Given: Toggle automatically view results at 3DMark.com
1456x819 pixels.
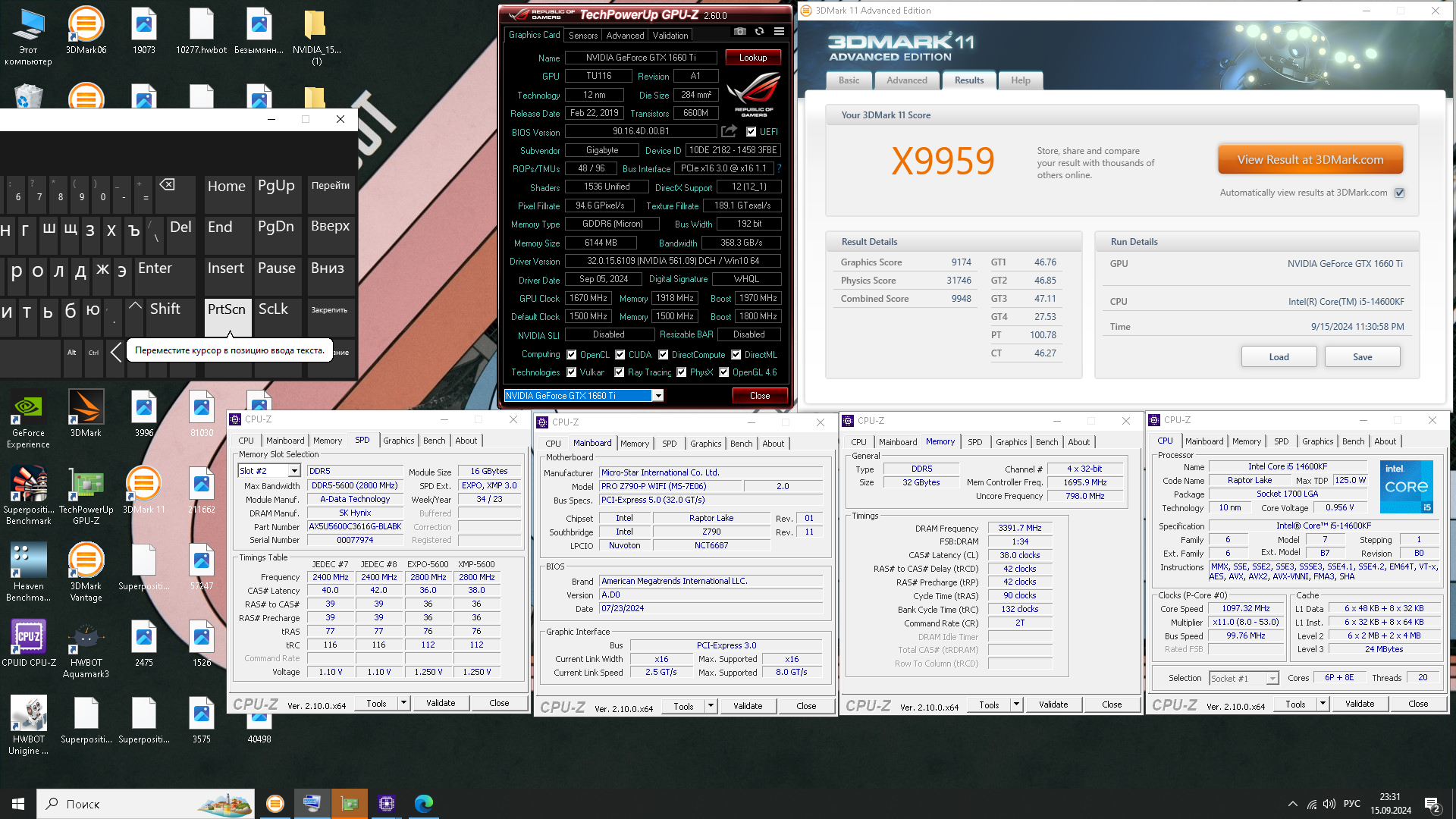Looking at the screenshot, I should point(1400,193).
